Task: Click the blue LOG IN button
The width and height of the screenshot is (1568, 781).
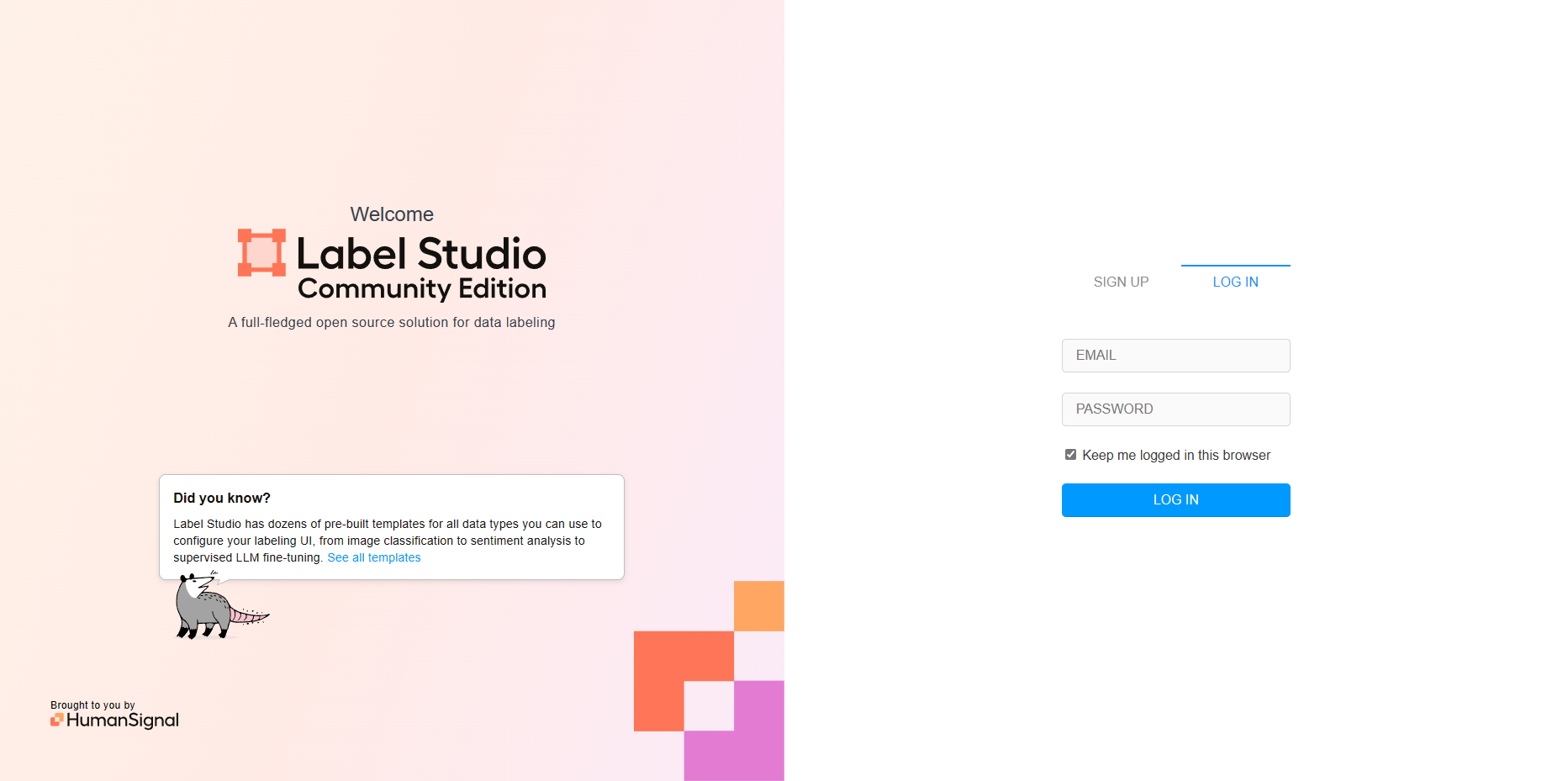Action: tap(1175, 500)
